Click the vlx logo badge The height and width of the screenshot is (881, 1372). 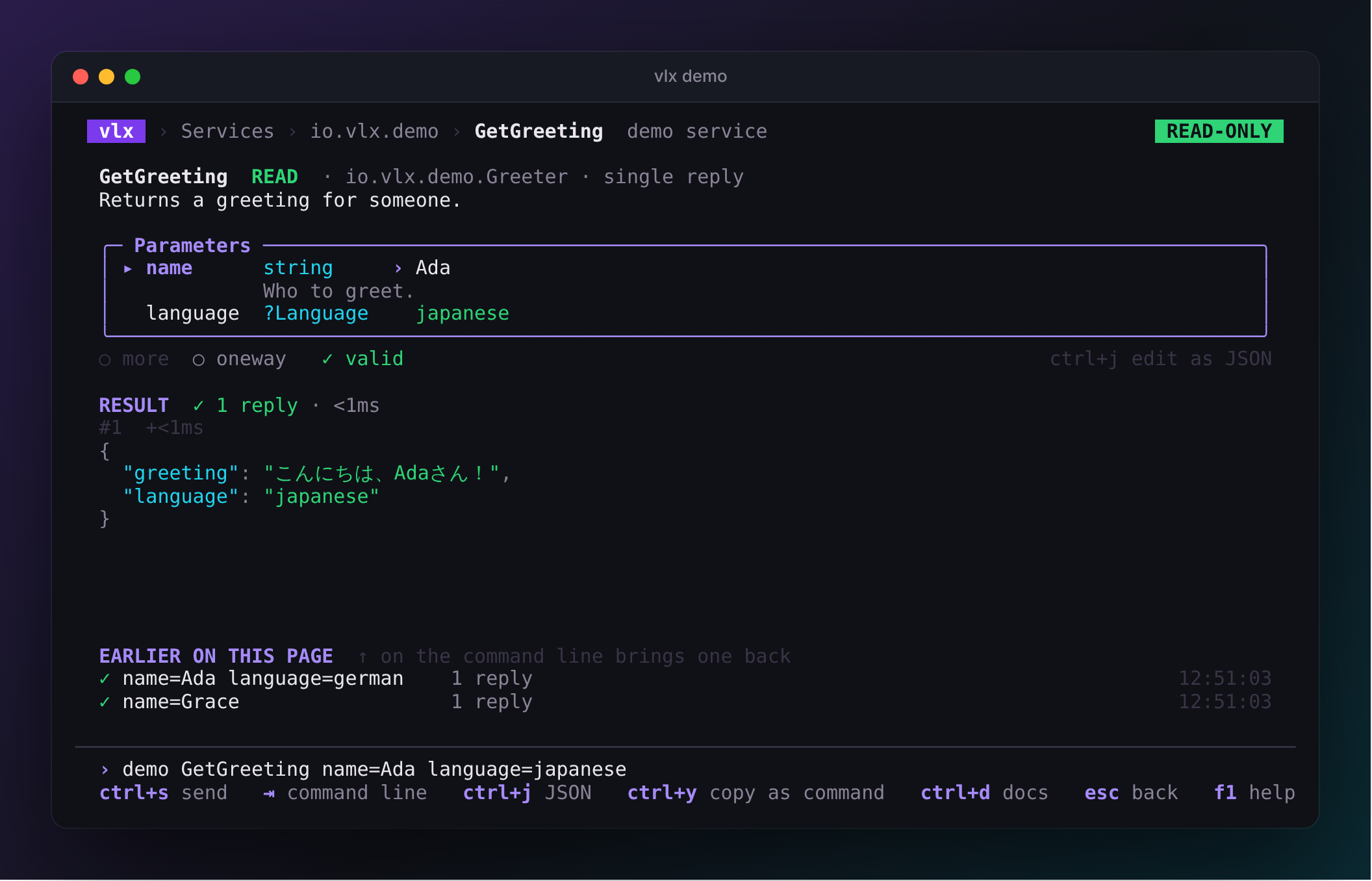click(x=116, y=131)
